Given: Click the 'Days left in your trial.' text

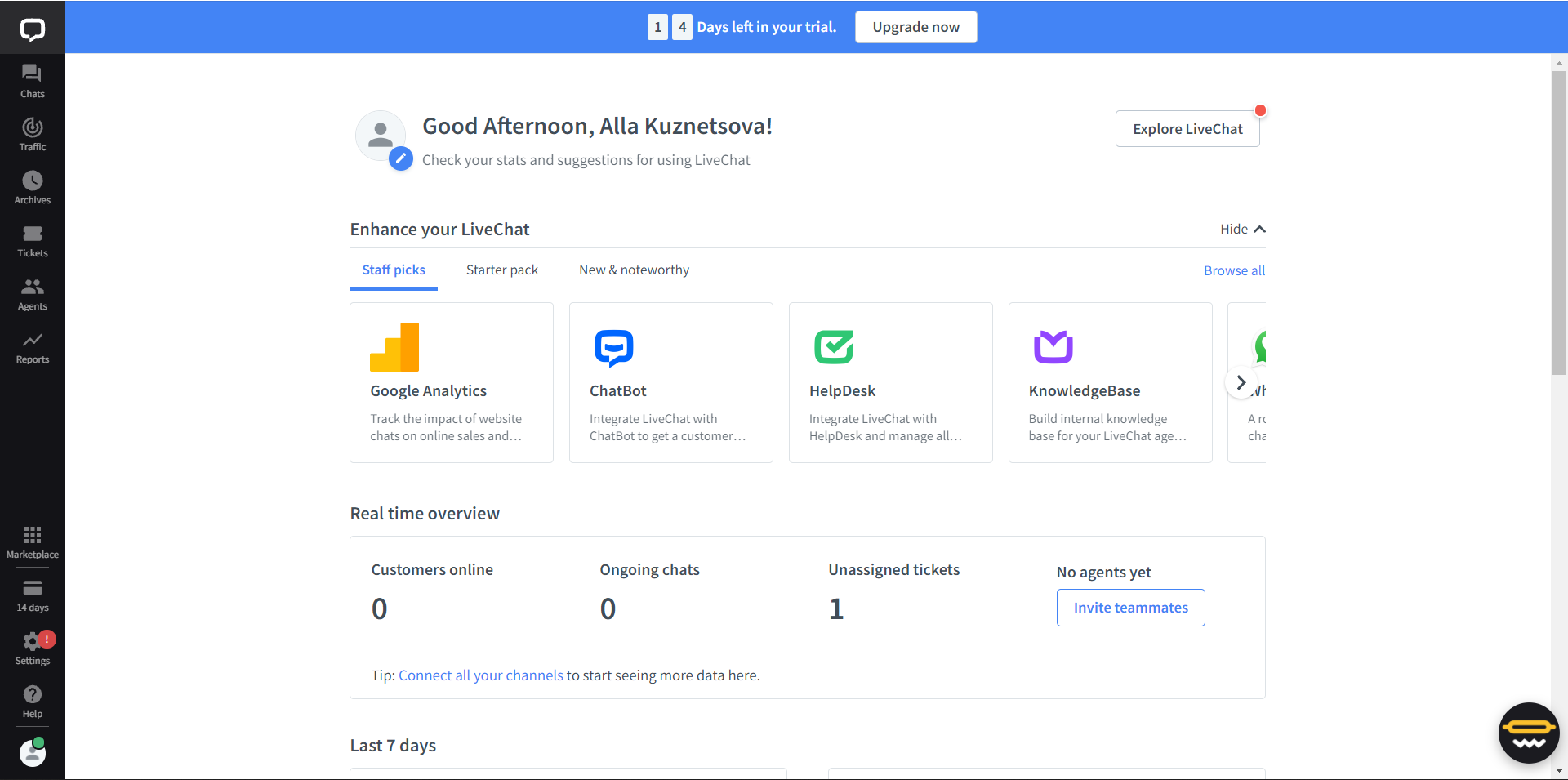Looking at the screenshot, I should pos(767,27).
